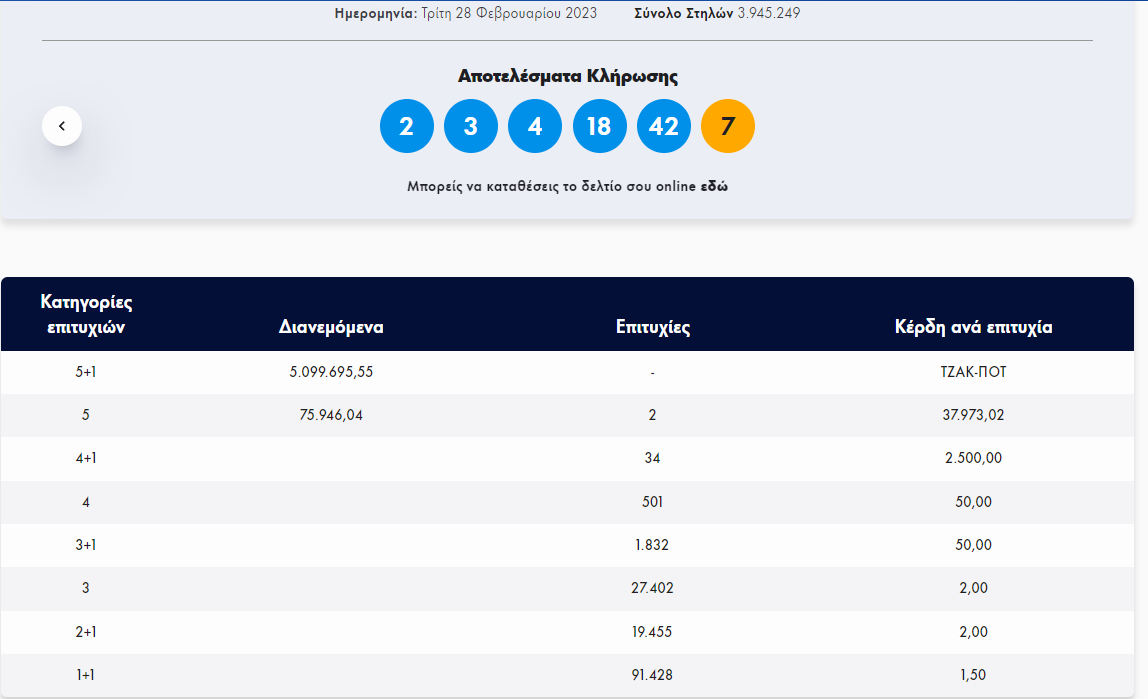Click the 1.832 winners cell
The height and width of the screenshot is (699, 1148).
pyautogui.click(x=652, y=545)
